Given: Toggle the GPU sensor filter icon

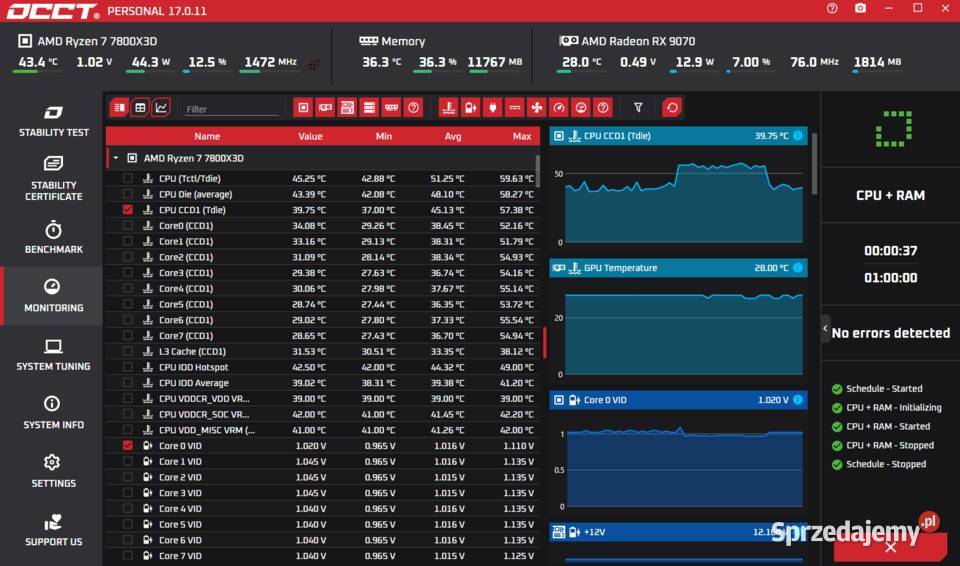Looking at the screenshot, I should pos(325,108).
